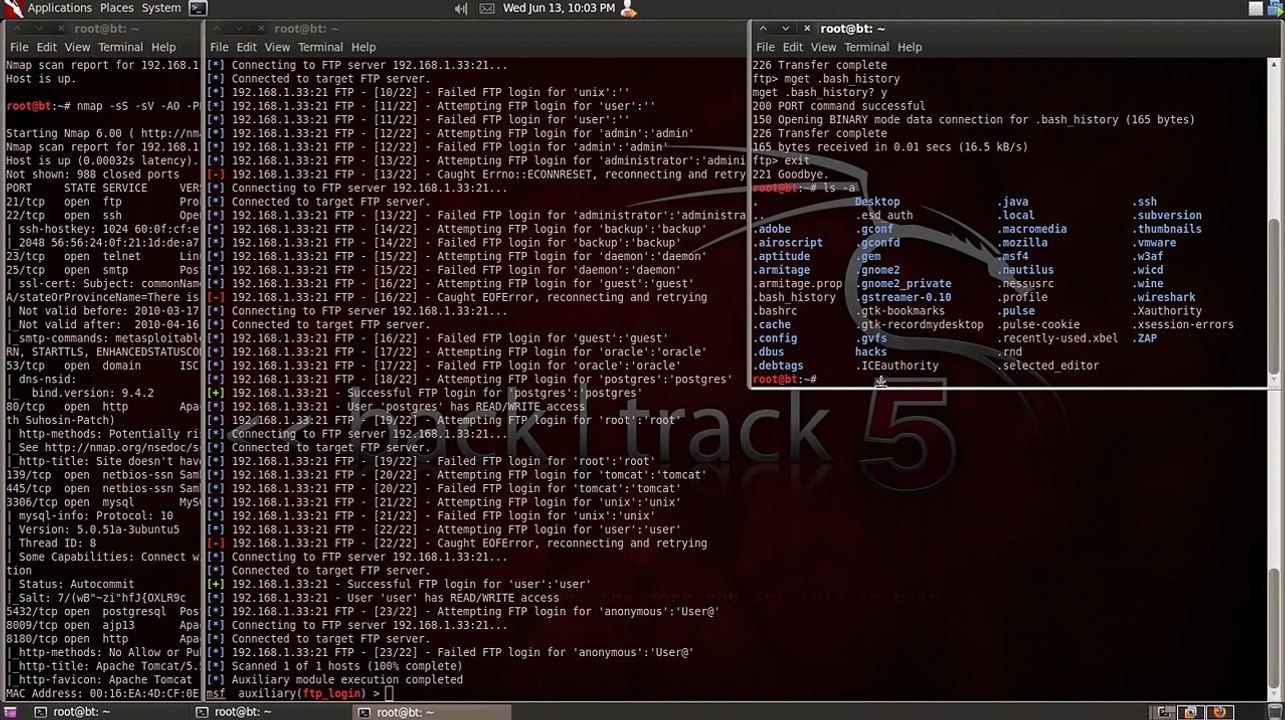The width and height of the screenshot is (1285, 720).
Task: Click '.nessusrc' in the ls listing
Action: tap(1026, 284)
